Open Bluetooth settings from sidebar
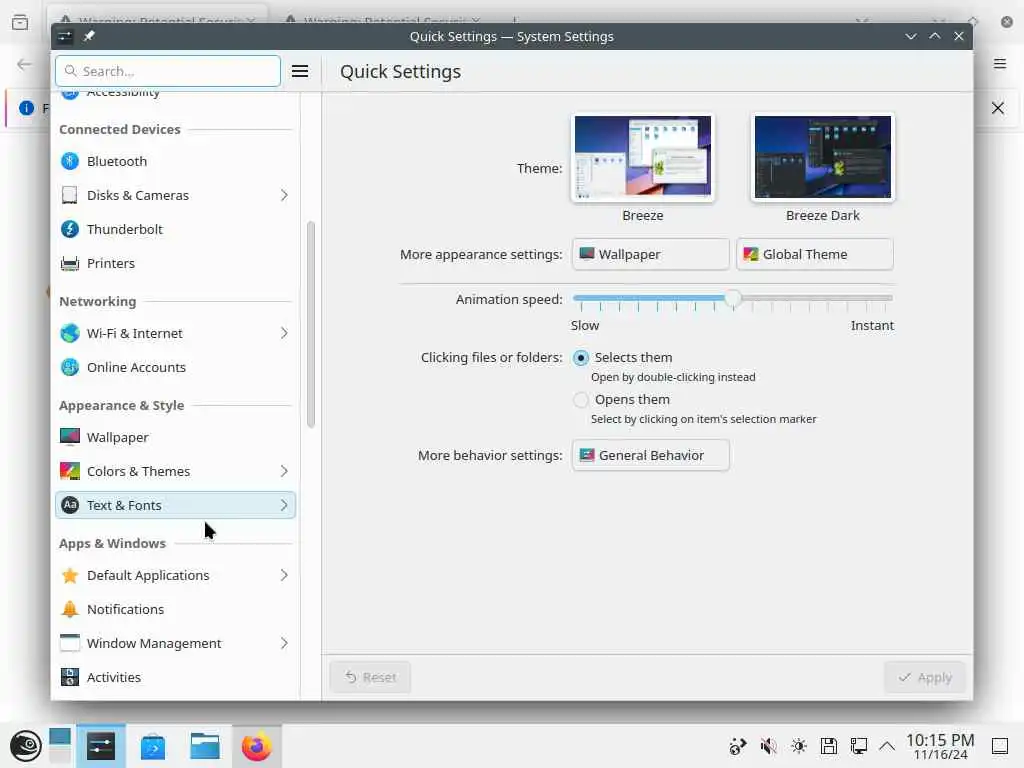 (x=175, y=161)
